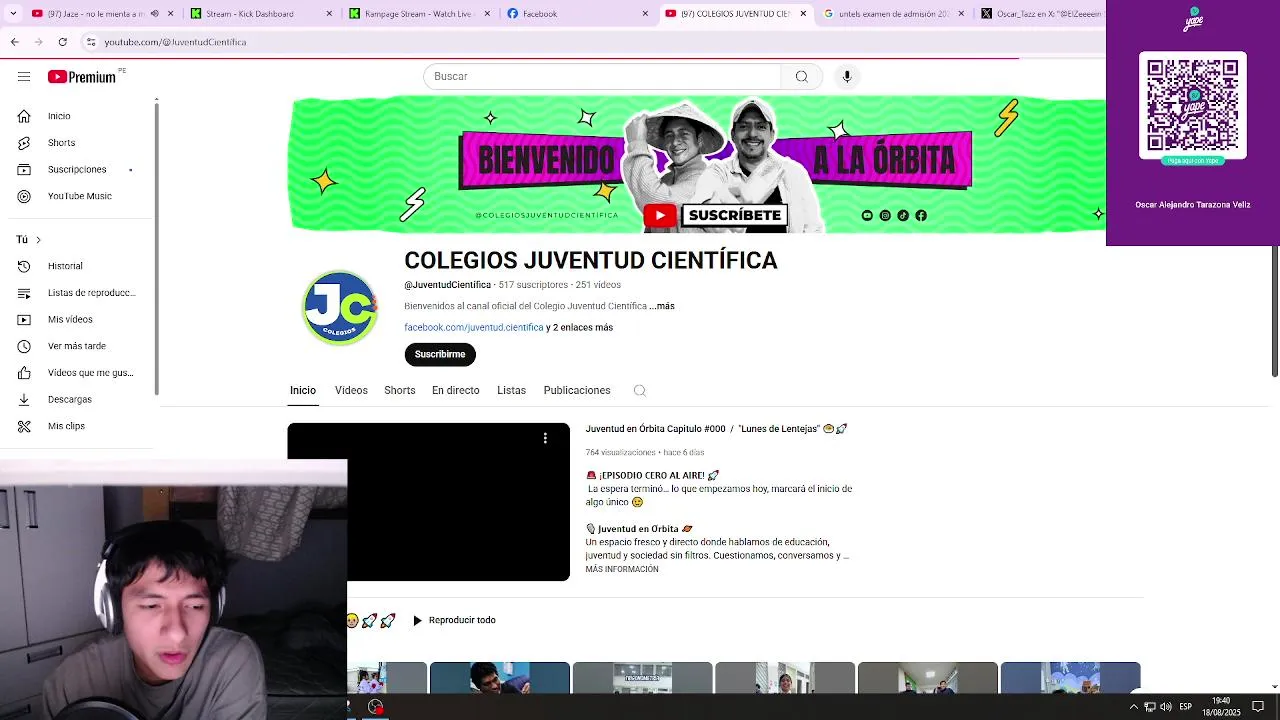Image resolution: width=1280 pixels, height=720 pixels.
Task: Switch to the Videos channel tab
Action: [351, 390]
